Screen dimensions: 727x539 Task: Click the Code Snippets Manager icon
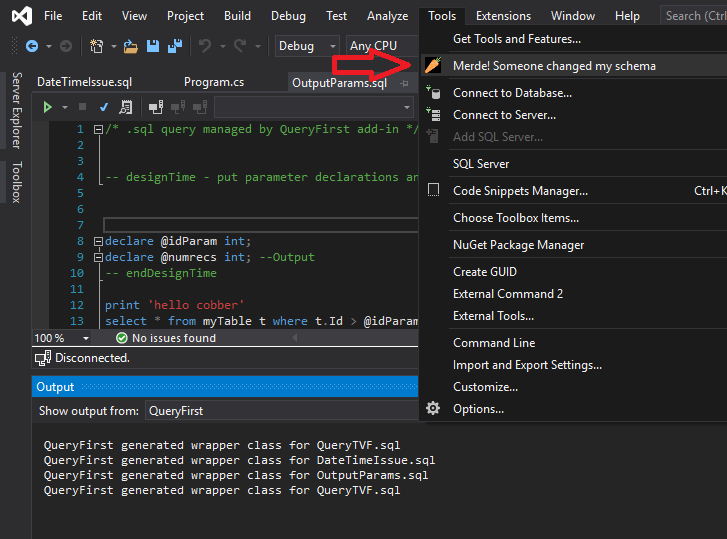coord(433,190)
